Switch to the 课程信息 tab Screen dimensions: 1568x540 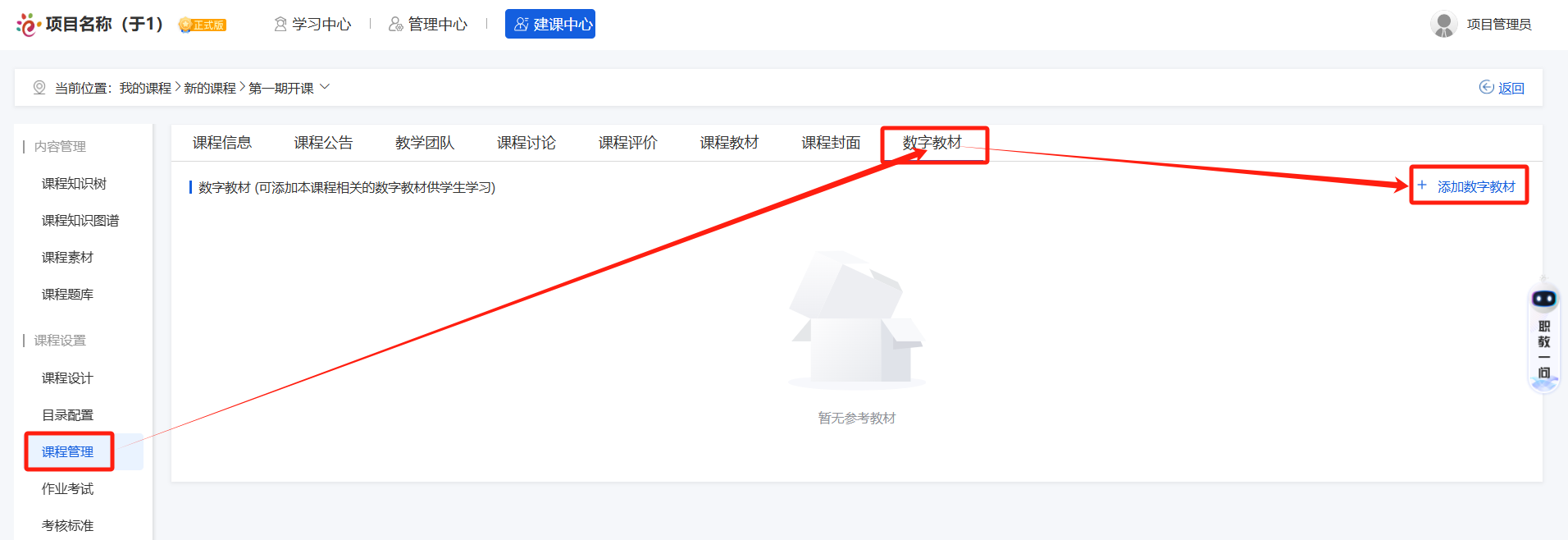tap(222, 143)
